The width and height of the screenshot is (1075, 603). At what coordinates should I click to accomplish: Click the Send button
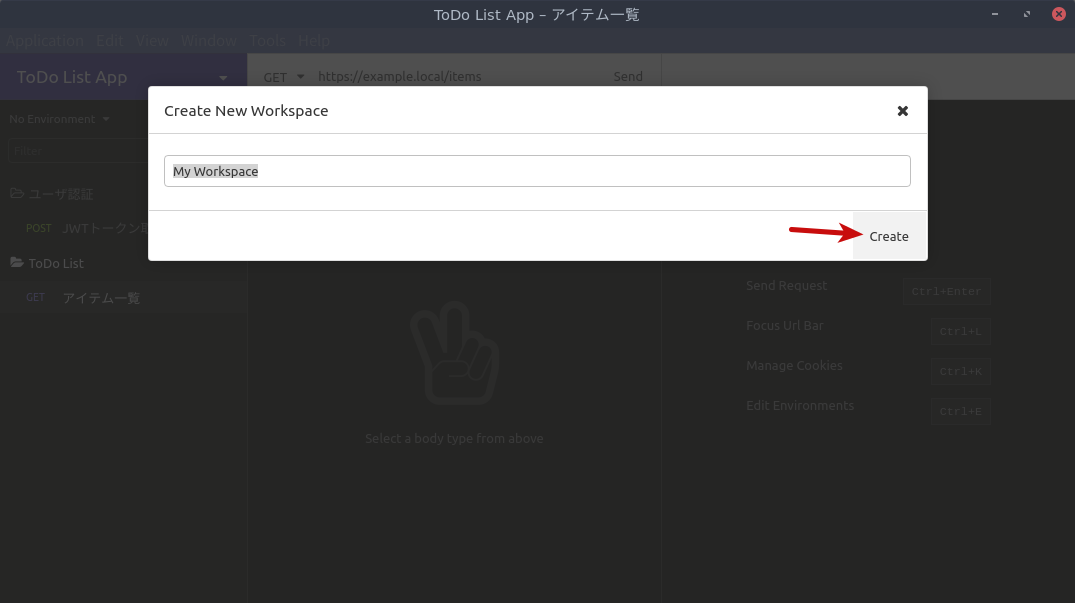click(628, 76)
